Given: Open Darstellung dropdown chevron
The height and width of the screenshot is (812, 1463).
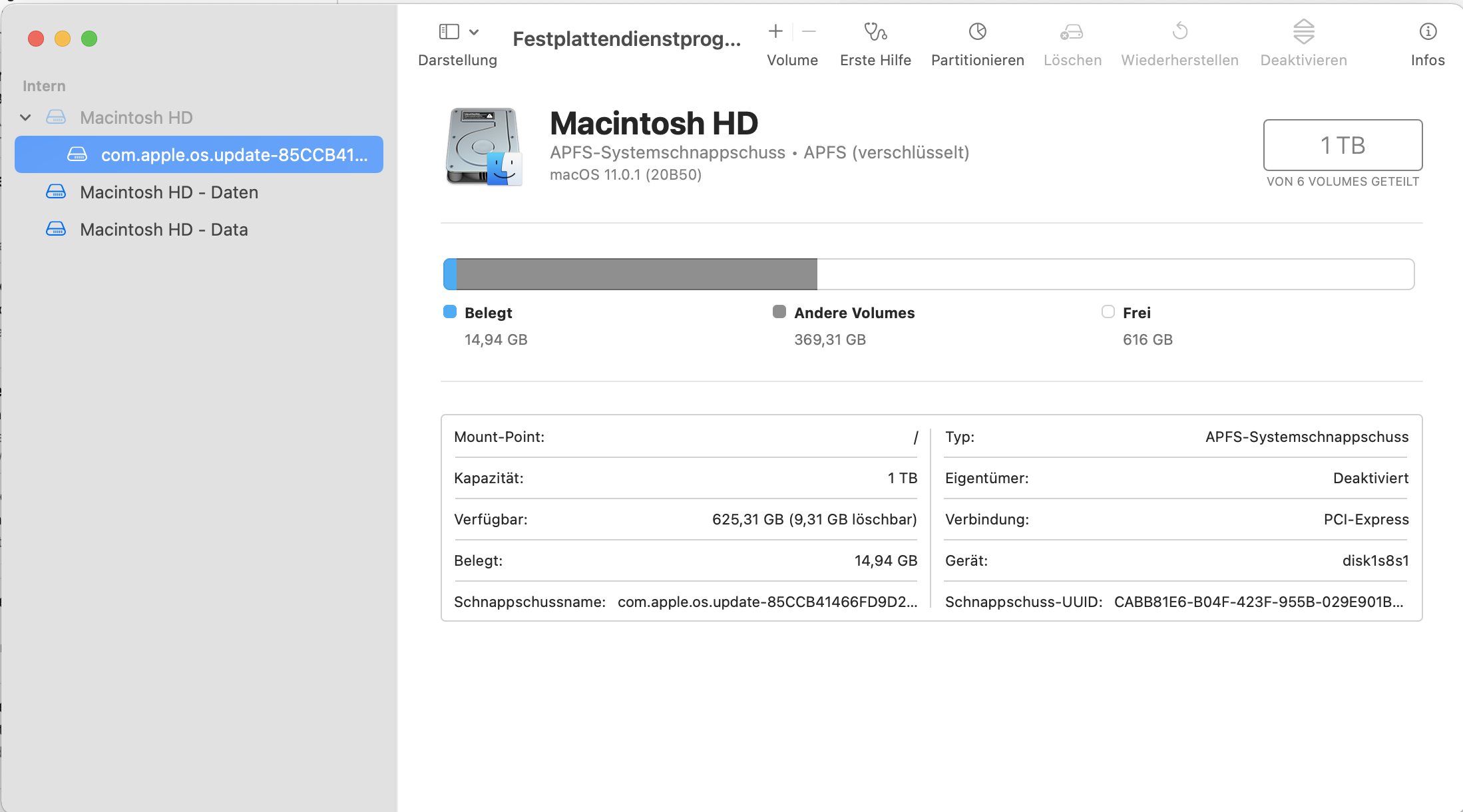Looking at the screenshot, I should pyautogui.click(x=474, y=32).
